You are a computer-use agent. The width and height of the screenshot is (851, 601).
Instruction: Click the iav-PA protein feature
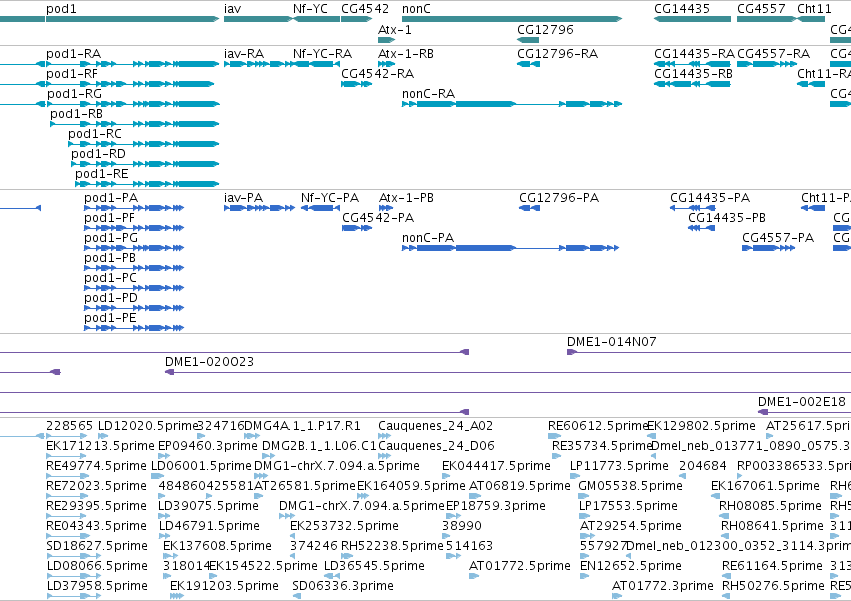[259, 208]
